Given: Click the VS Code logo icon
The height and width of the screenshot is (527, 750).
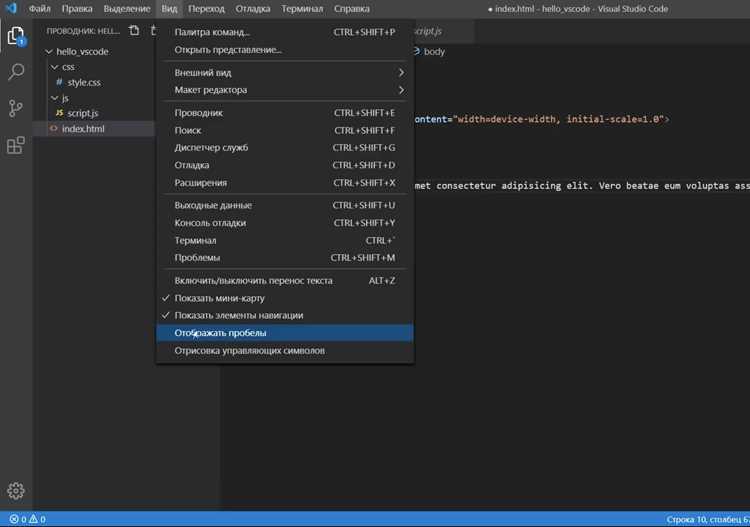Looking at the screenshot, I should point(11,9).
